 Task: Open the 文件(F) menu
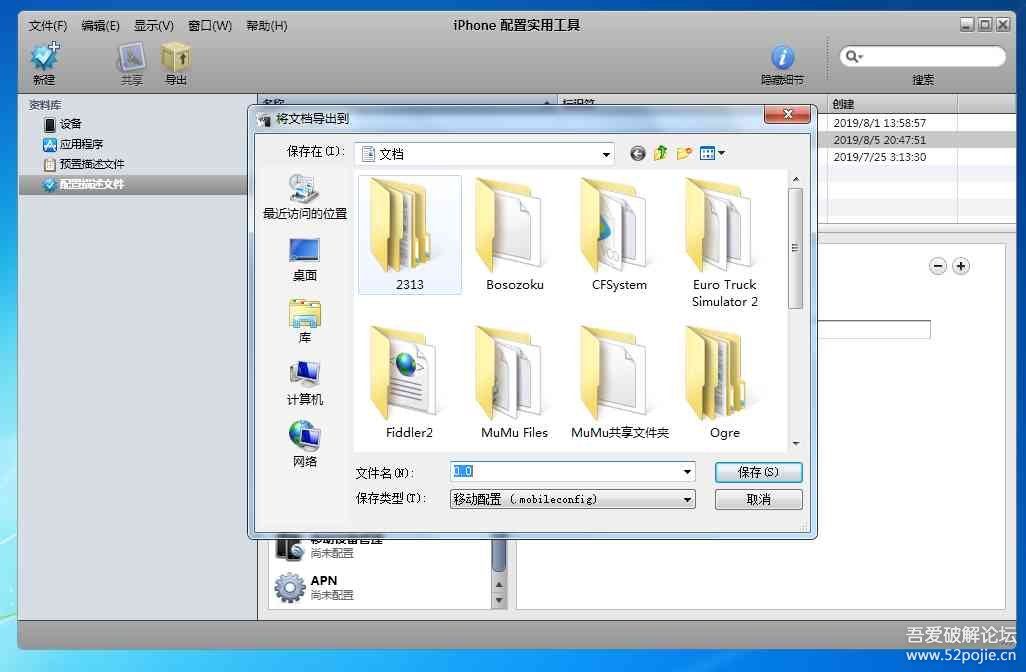coord(48,26)
